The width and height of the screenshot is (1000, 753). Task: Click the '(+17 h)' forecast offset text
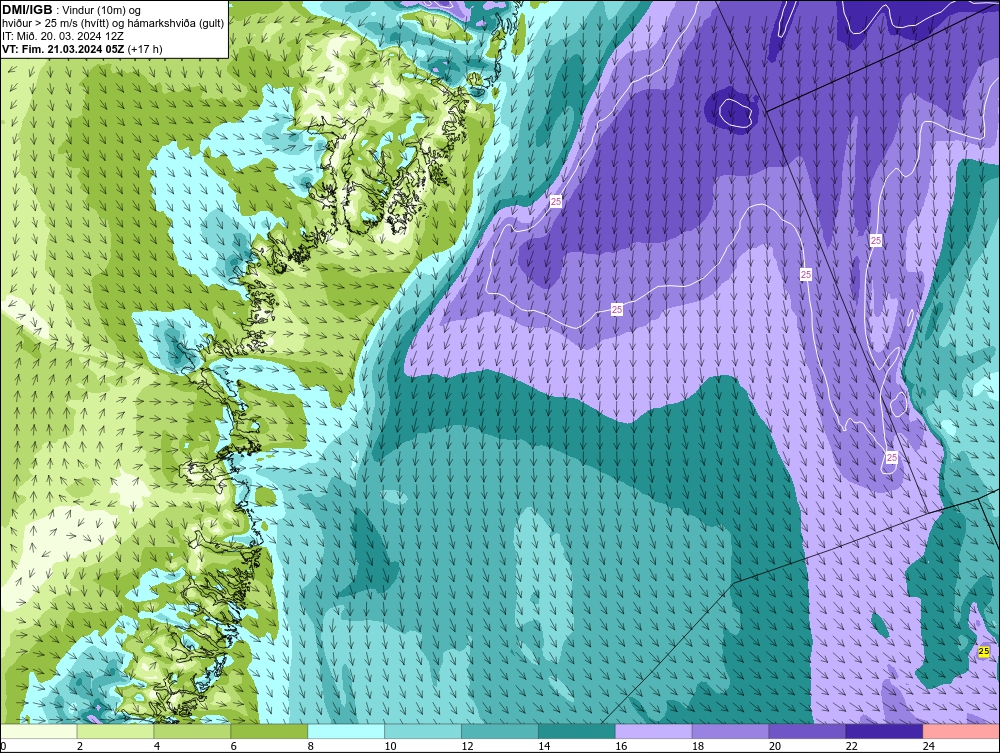145,49
